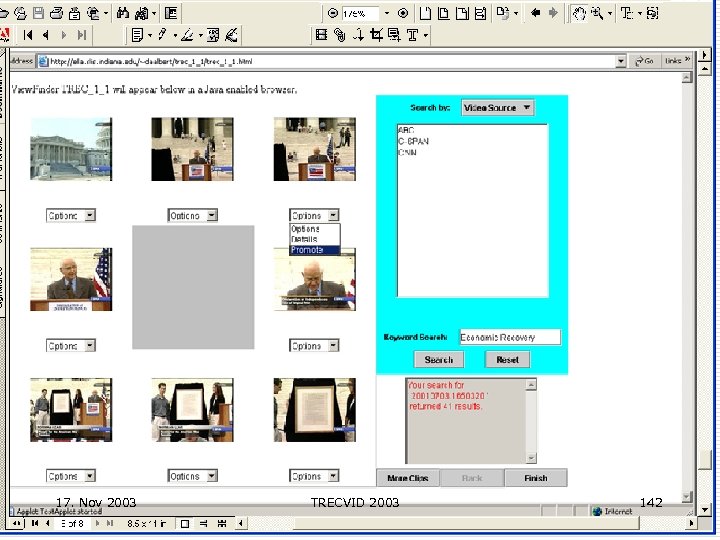Select the Fit in Window page icon
Image resolution: width=720 pixels, height=540 pixels.
444,13
